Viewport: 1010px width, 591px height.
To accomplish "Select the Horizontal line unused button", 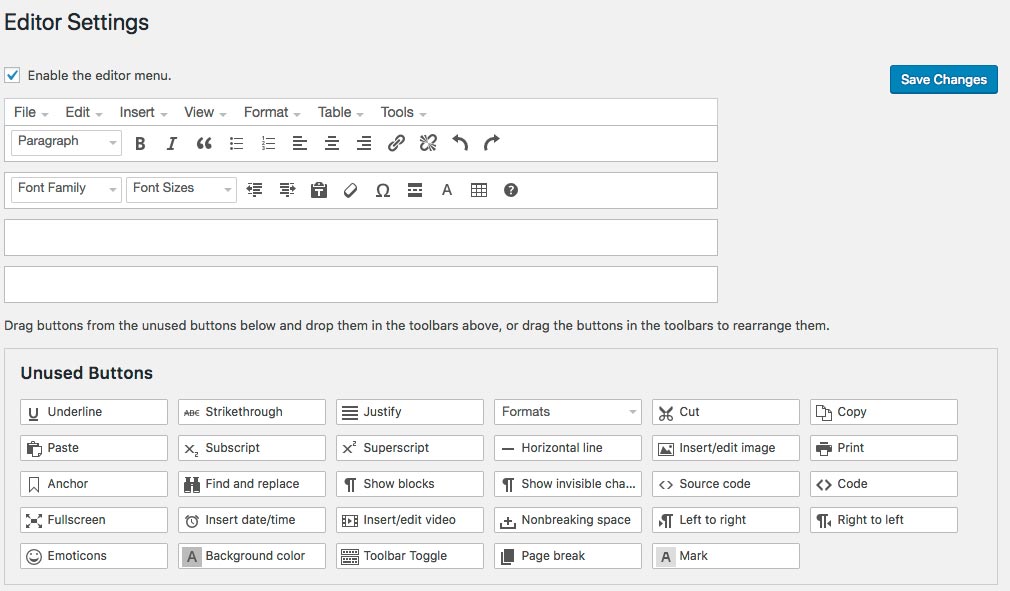I will coord(567,448).
